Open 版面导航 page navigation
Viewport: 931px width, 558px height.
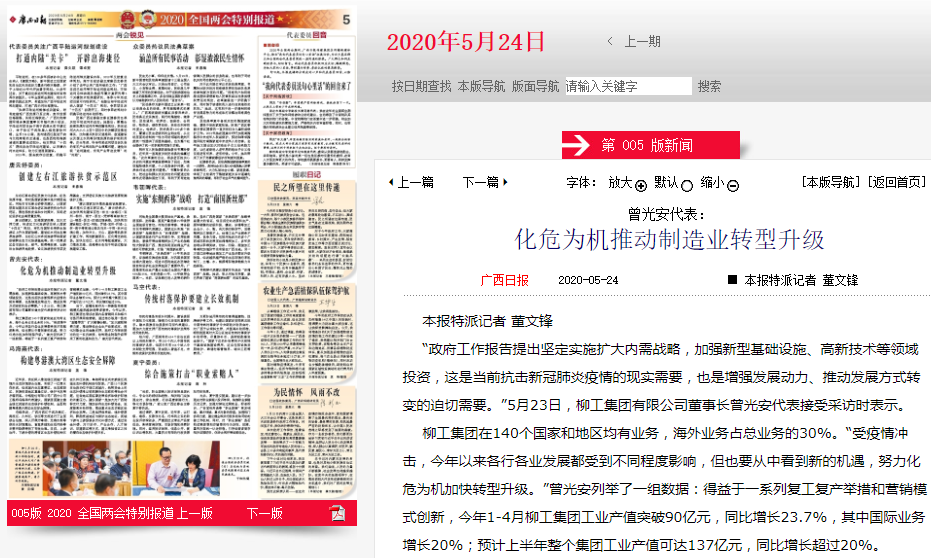pyautogui.click(x=535, y=87)
